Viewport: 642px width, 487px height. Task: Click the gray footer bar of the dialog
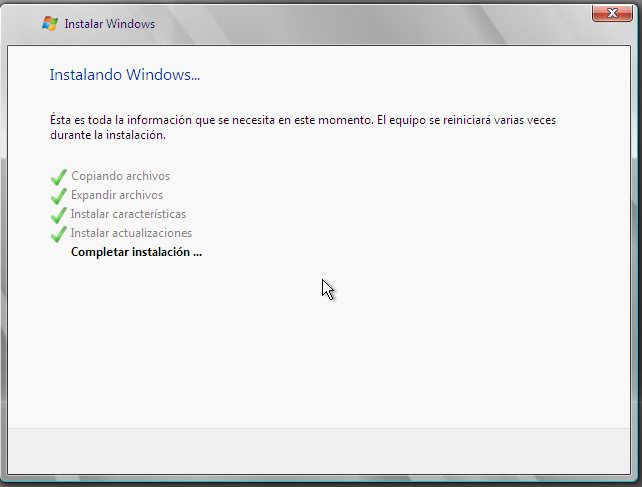(320, 449)
